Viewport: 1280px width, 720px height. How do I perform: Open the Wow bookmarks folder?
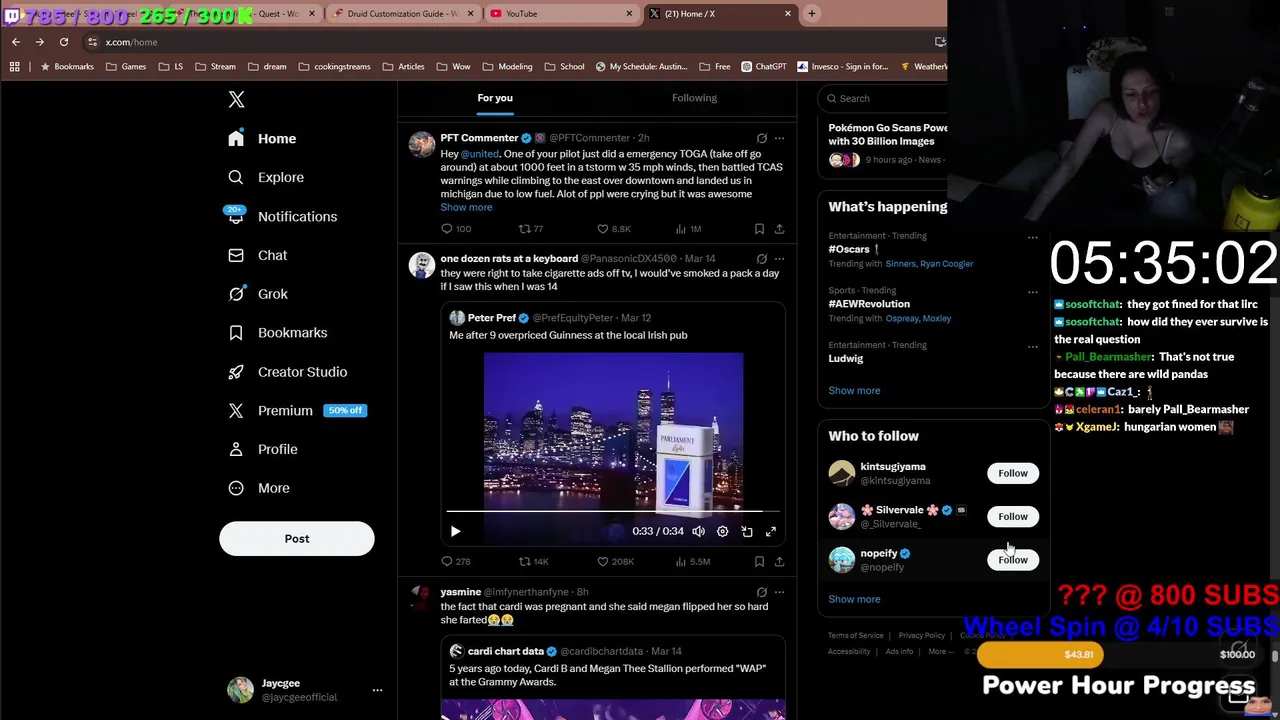pyautogui.click(x=453, y=67)
